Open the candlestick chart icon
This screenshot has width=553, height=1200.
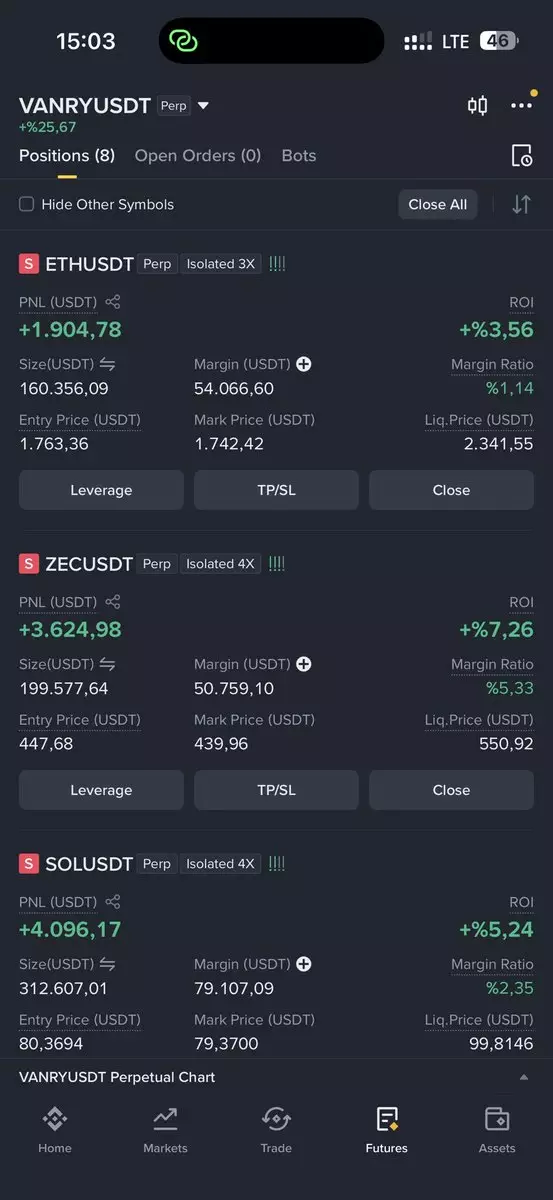pyautogui.click(x=478, y=105)
